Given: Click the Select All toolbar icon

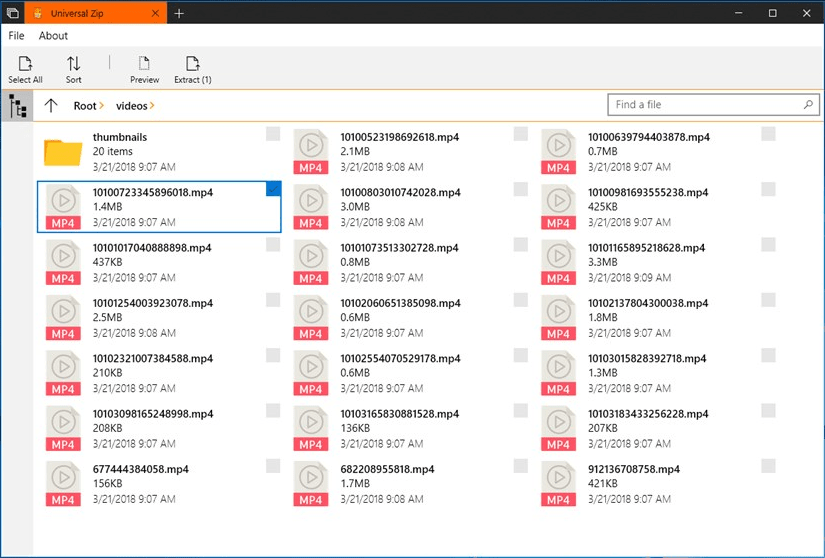Looking at the screenshot, I should pyautogui.click(x=25, y=64).
